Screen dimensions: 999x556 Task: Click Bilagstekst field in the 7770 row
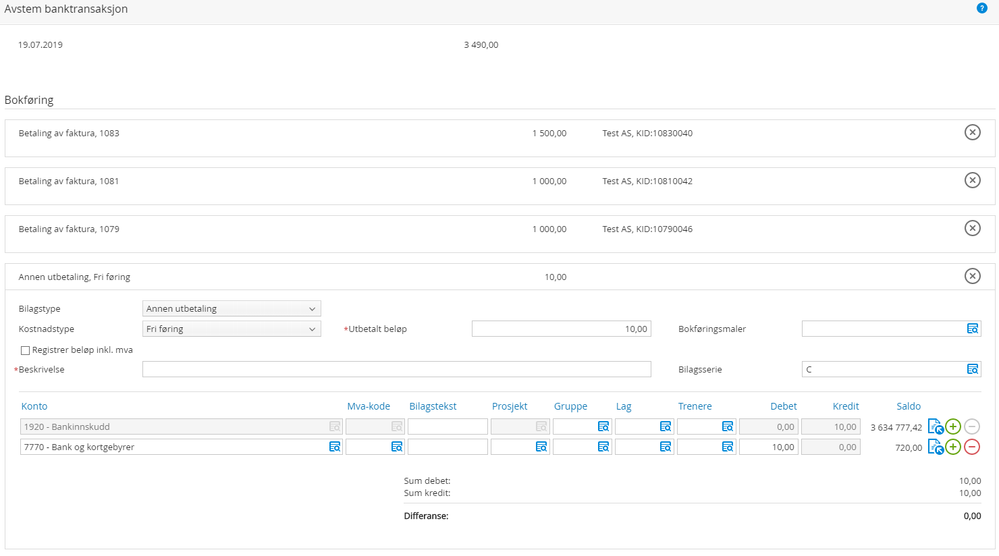coord(447,447)
